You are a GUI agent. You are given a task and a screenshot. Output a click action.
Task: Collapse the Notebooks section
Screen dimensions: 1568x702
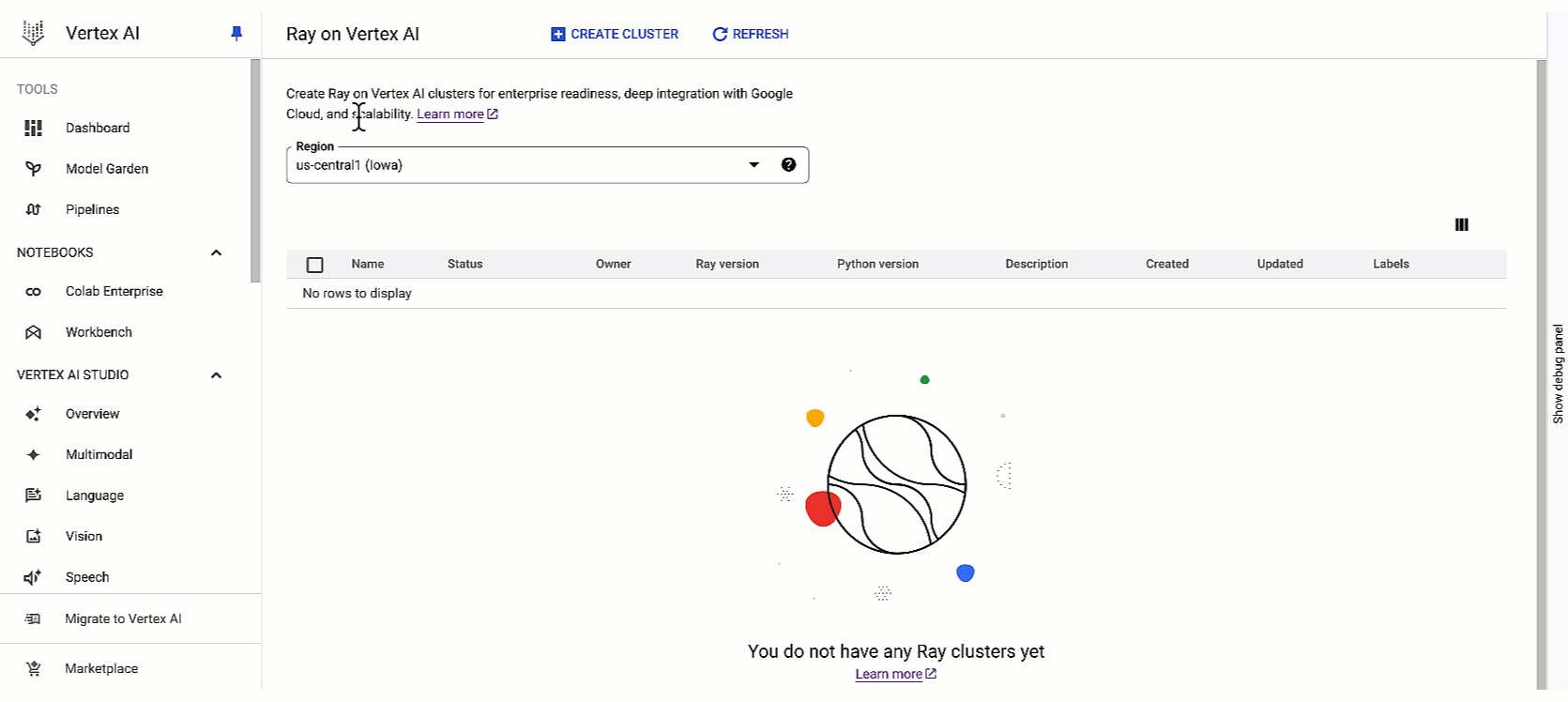(x=216, y=252)
